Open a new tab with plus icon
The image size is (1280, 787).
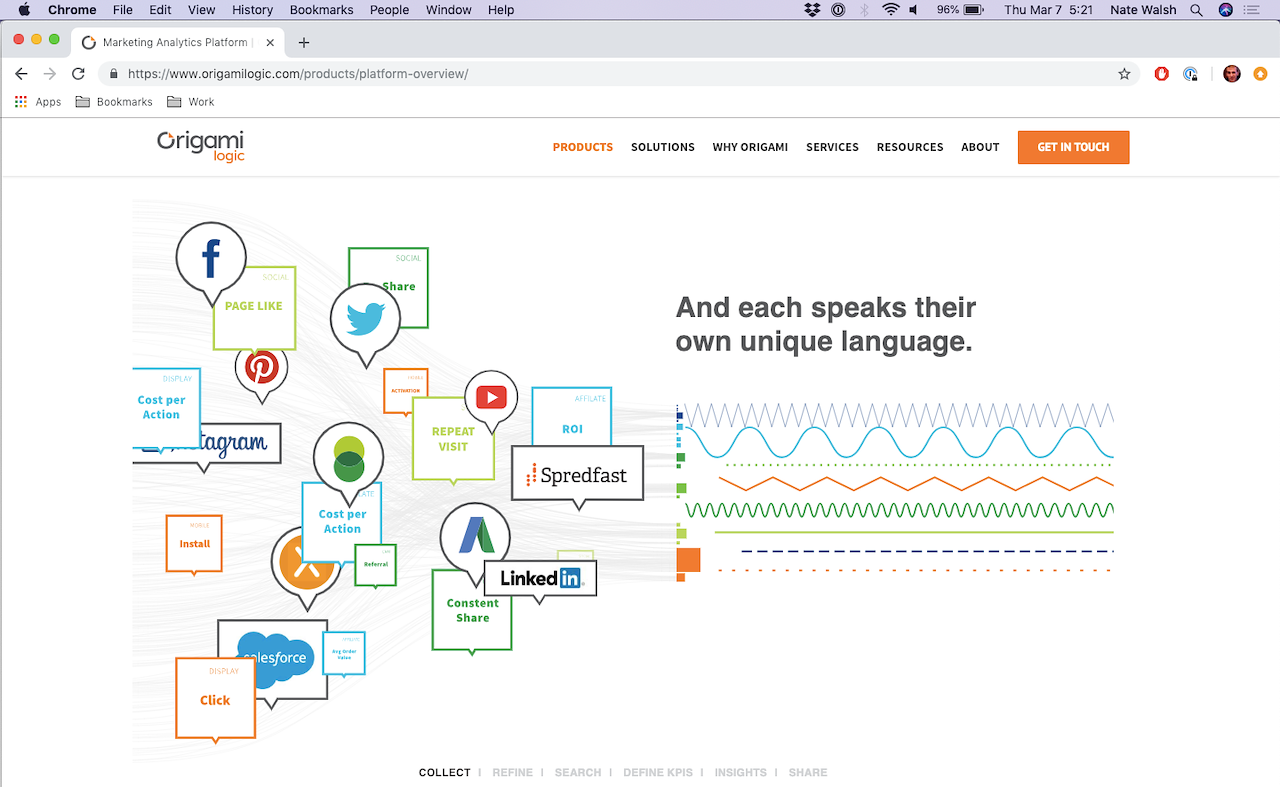pos(304,42)
